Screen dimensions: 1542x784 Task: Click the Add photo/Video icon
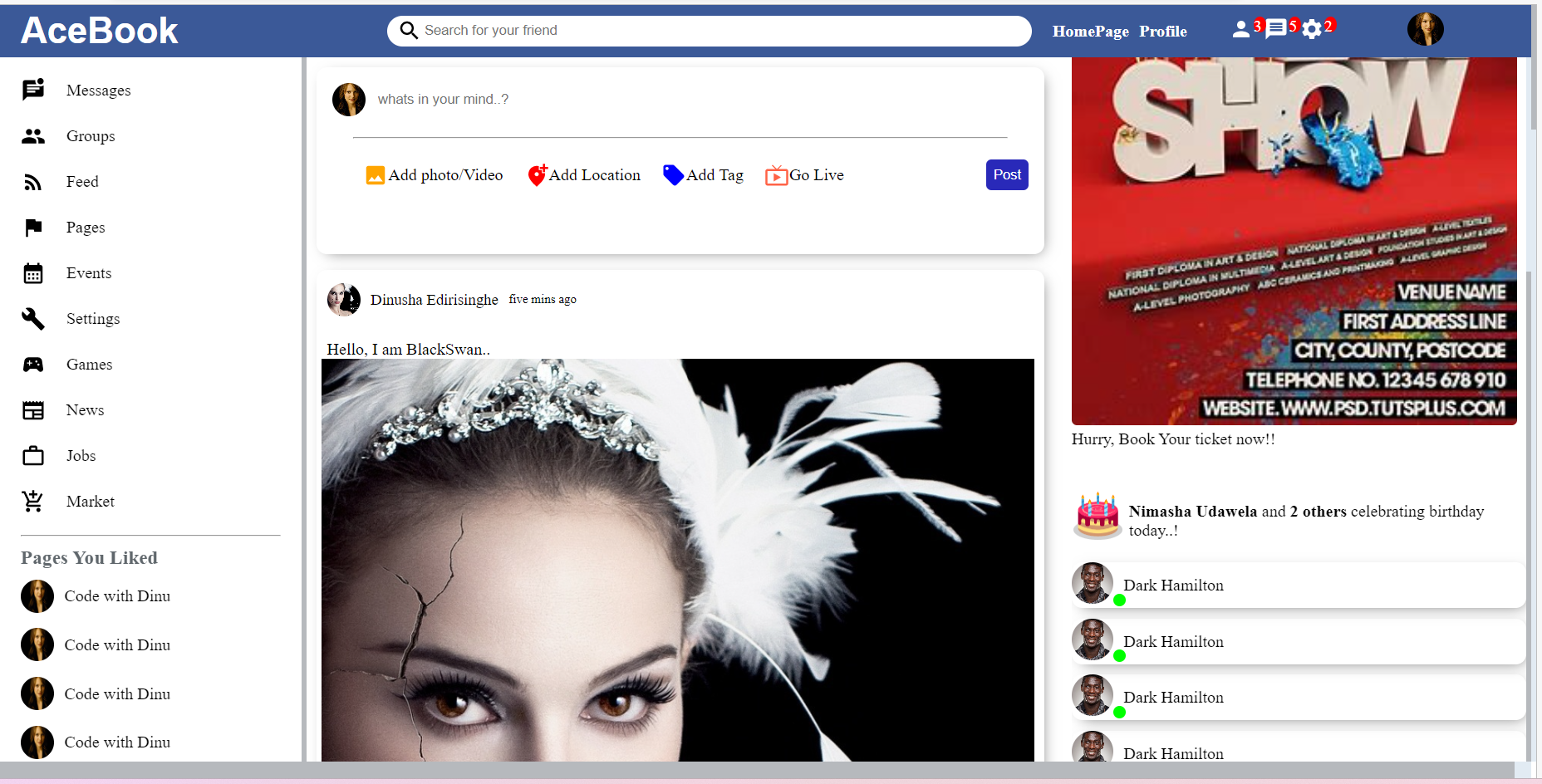click(376, 174)
